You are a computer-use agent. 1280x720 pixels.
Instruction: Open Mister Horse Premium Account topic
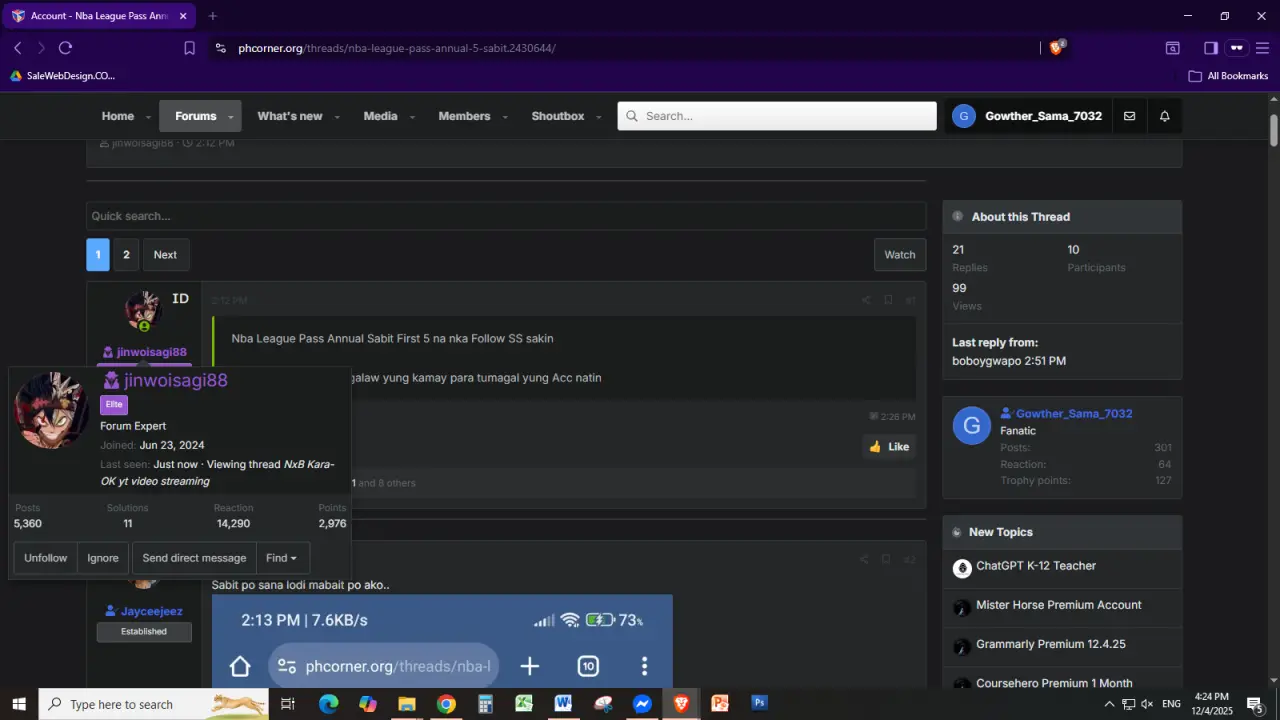click(1059, 605)
